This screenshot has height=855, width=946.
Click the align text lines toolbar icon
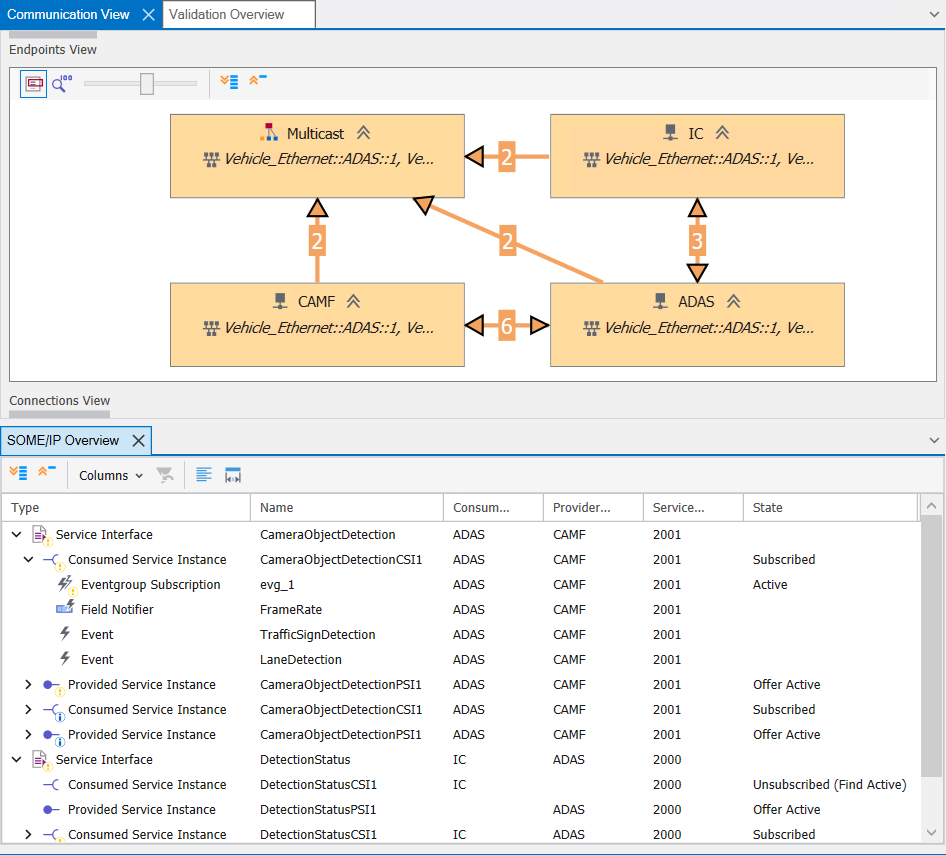[204, 475]
